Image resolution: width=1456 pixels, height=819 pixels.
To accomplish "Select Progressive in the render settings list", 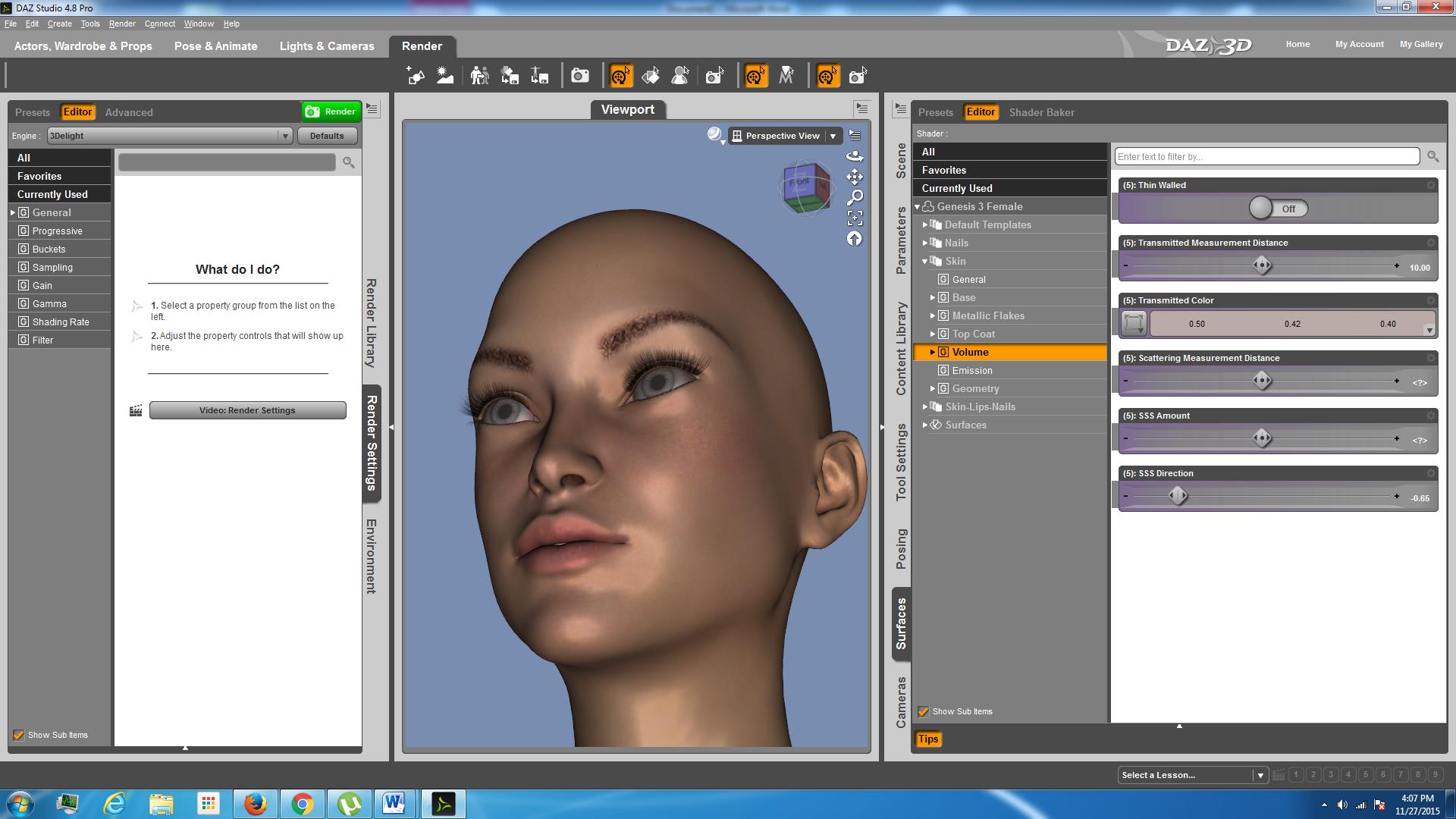I will point(58,231).
